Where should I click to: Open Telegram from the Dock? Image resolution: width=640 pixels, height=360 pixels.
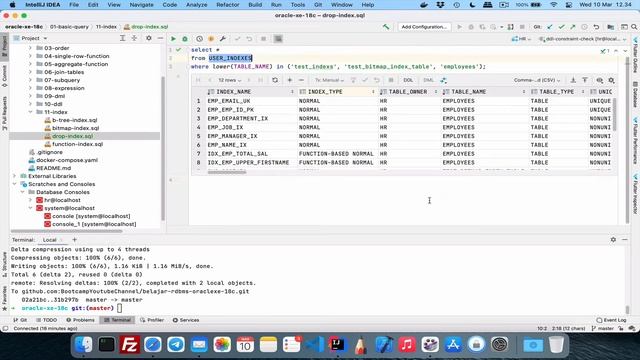click(176, 345)
